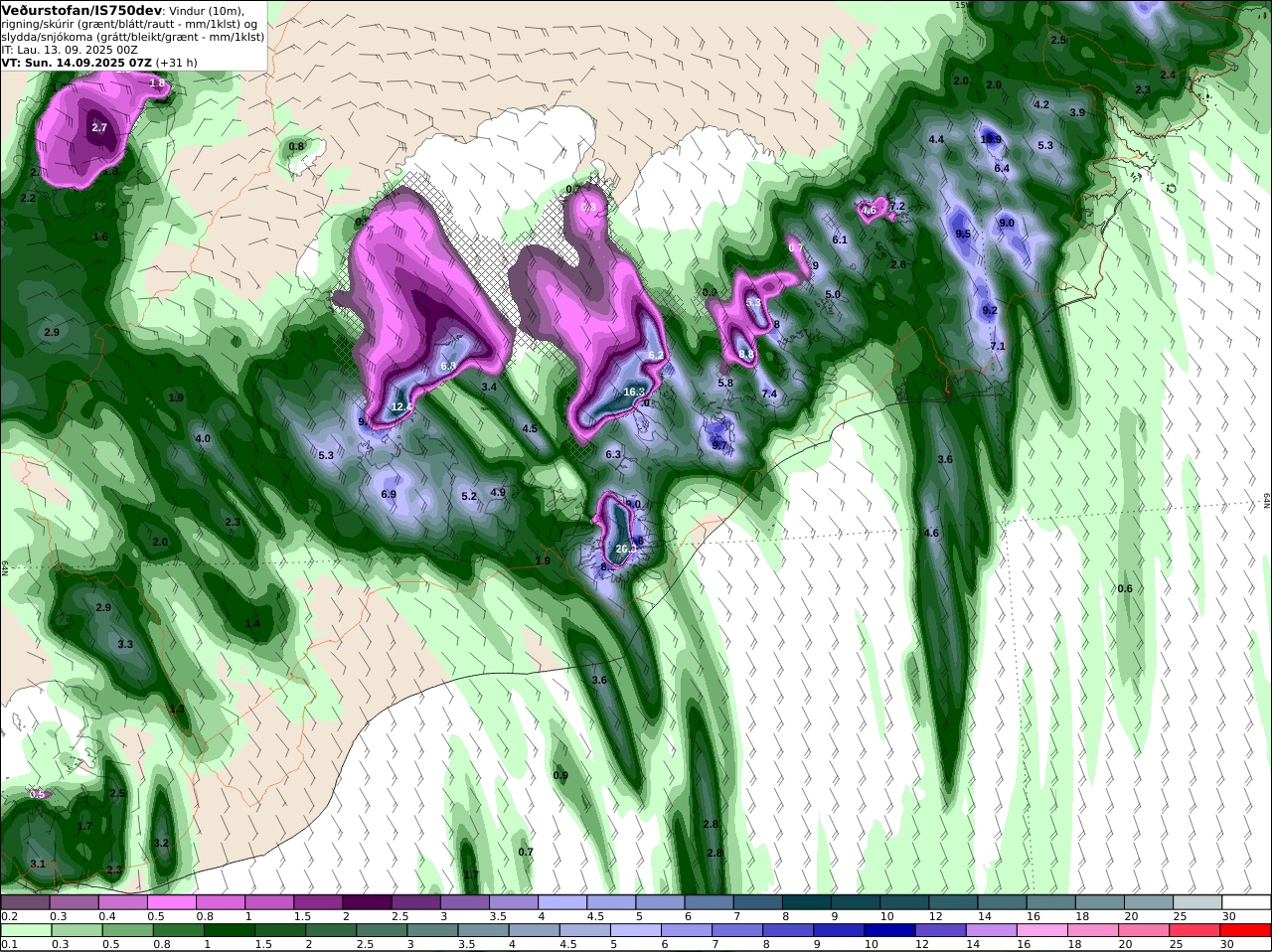1272x952 pixels.
Task: Click the 5.8 precipitation value on the map
Action: pos(725,384)
